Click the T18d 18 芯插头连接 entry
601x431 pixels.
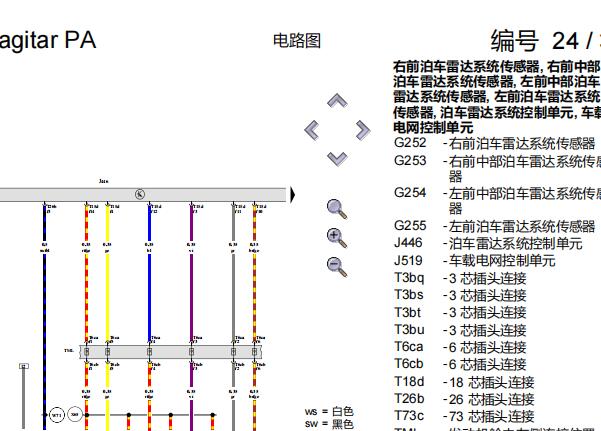(x=464, y=382)
